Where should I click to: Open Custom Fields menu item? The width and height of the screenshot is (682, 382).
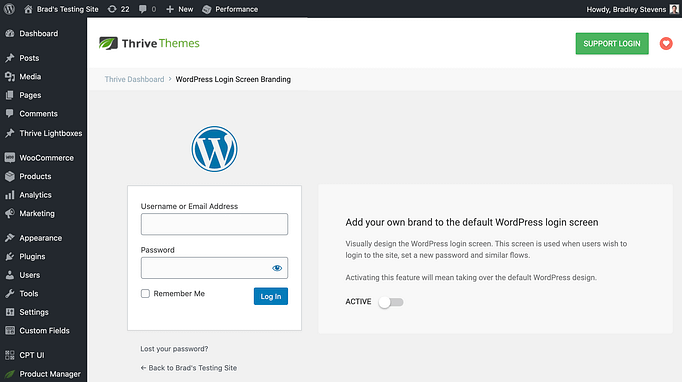(43, 331)
